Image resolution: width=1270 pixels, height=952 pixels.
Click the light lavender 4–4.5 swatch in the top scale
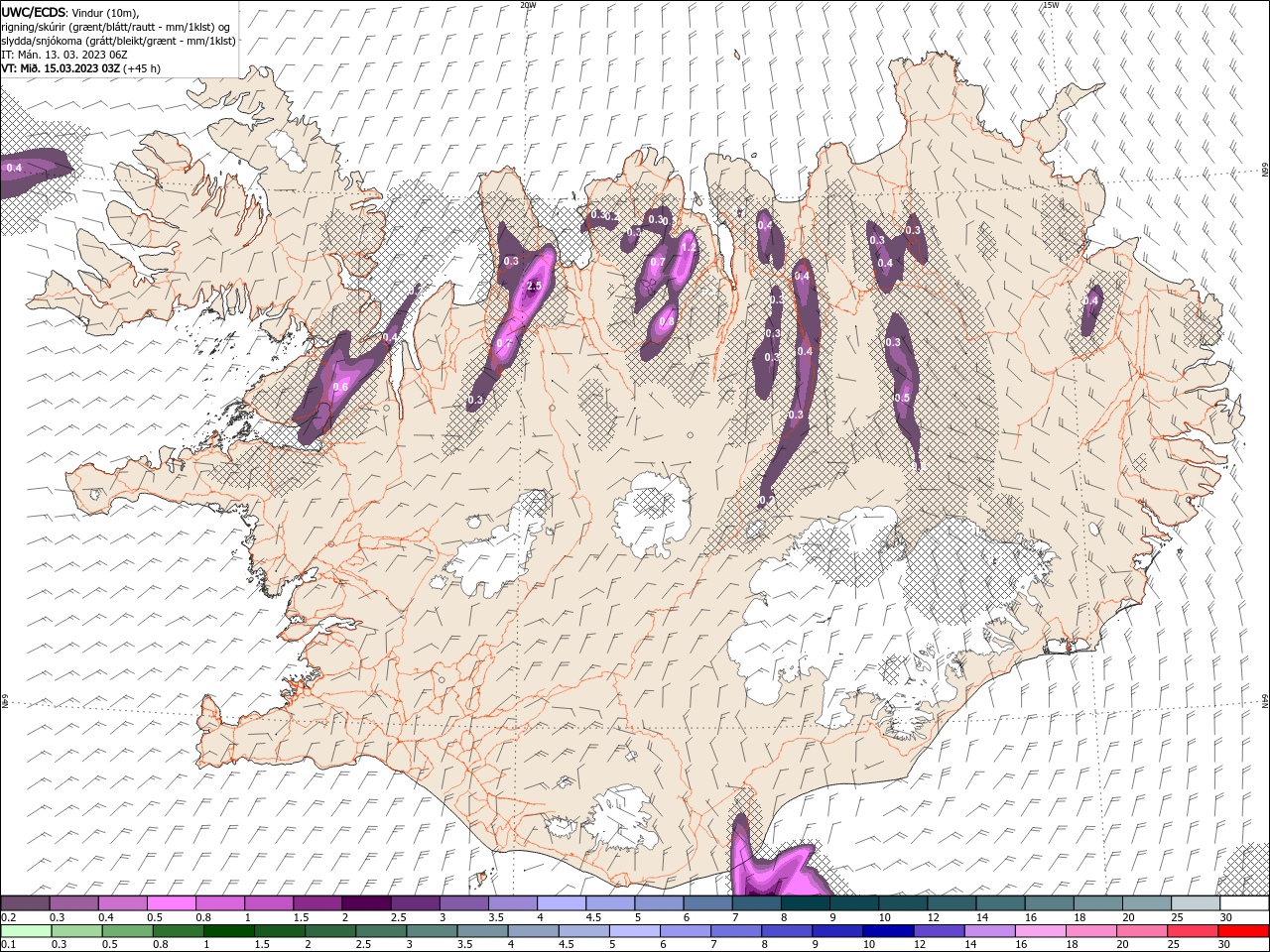[561, 903]
